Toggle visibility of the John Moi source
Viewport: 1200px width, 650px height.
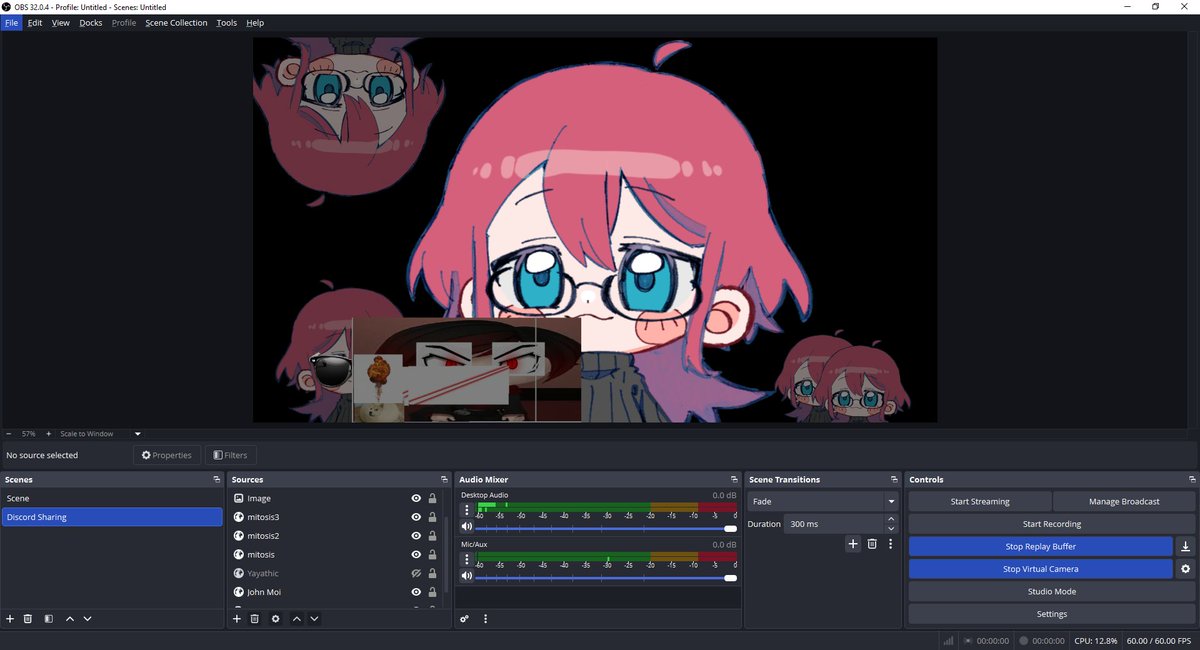point(416,592)
